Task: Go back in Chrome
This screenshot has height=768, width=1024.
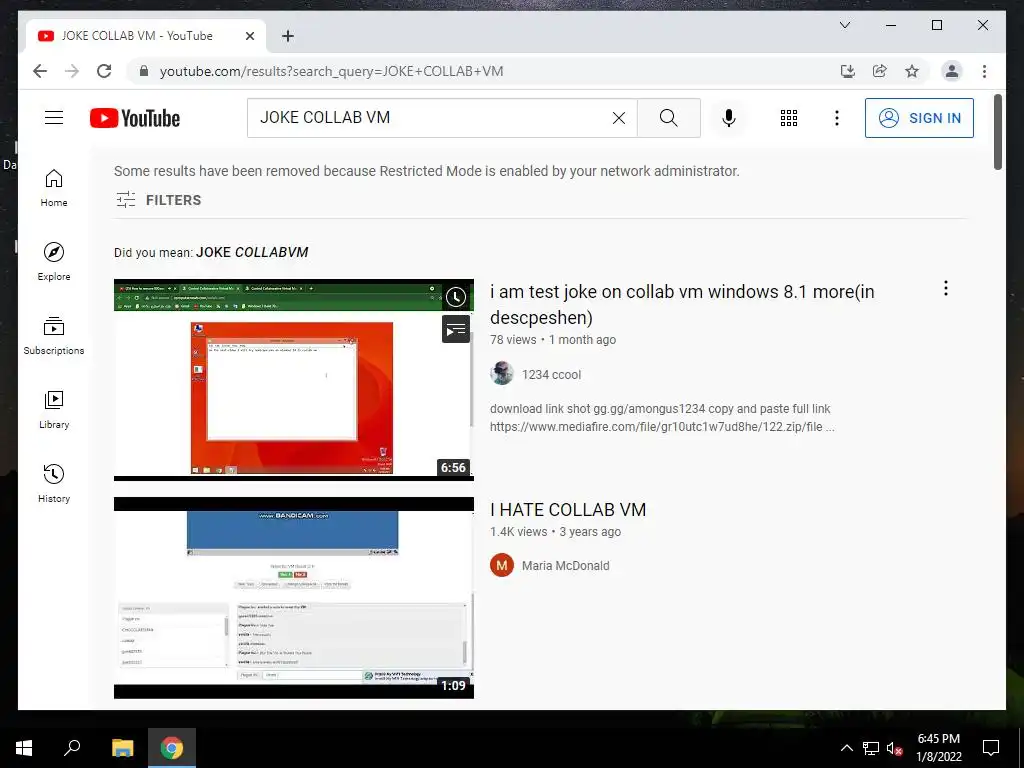Action: click(x=40, y=71)
